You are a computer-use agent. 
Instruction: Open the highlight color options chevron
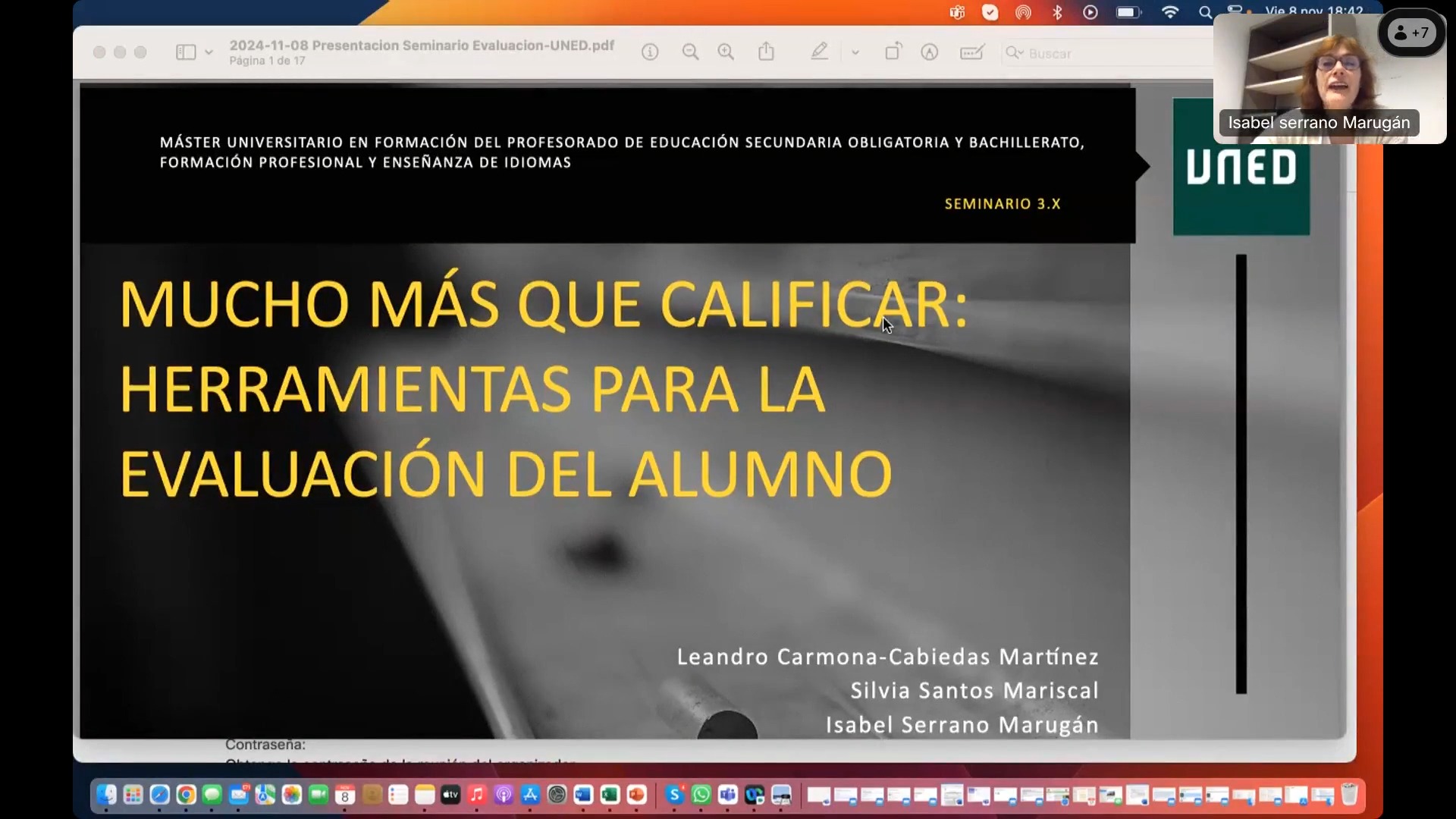pos(855,52)
